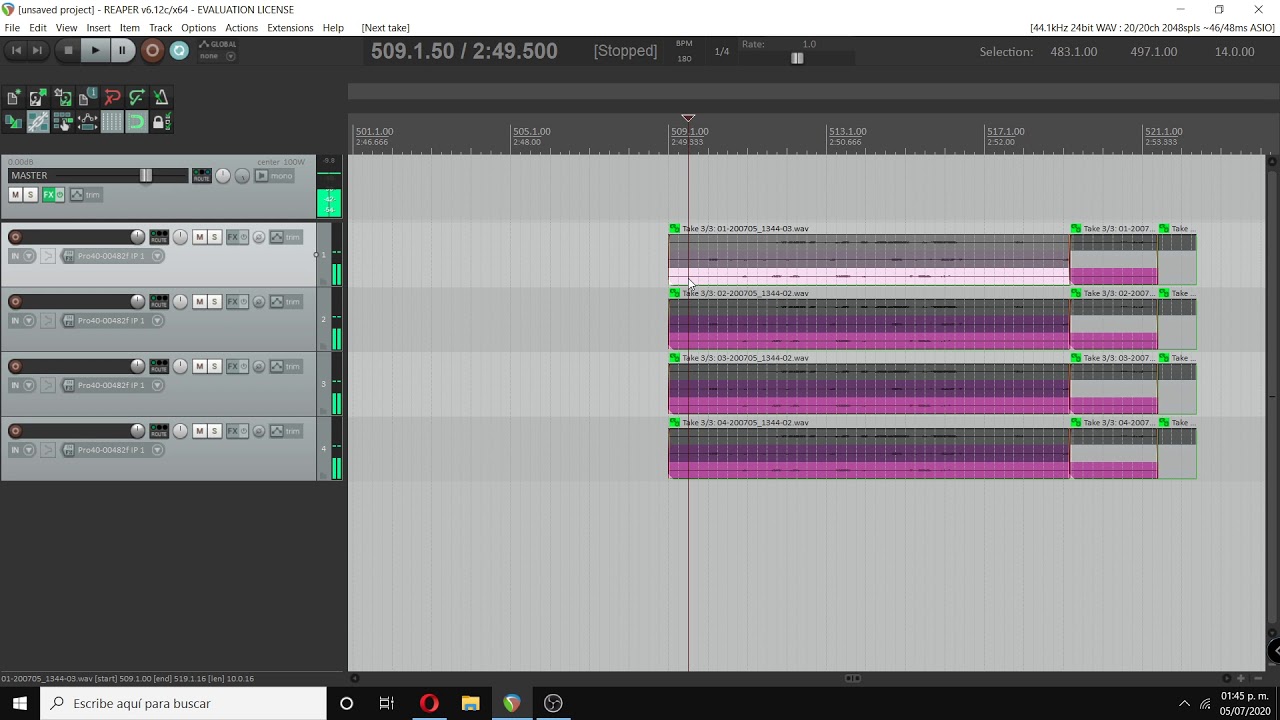
Task: Select the 01-200705_1344-03.wav item on track 1
Action: [869, 260]
